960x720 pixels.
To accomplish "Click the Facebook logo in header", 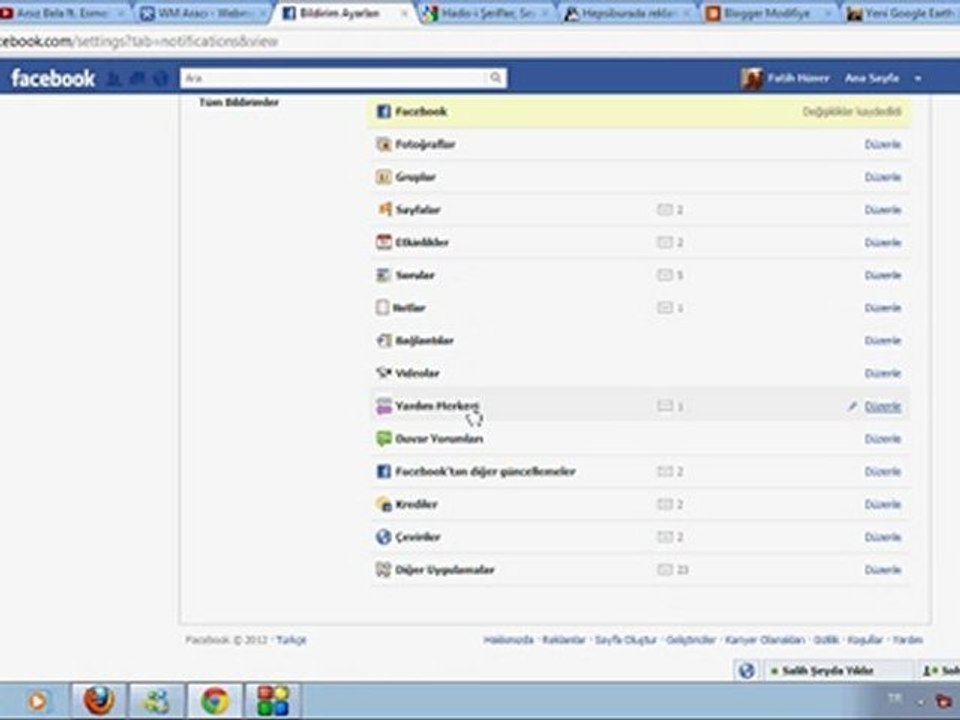I will tap(53, 78).
